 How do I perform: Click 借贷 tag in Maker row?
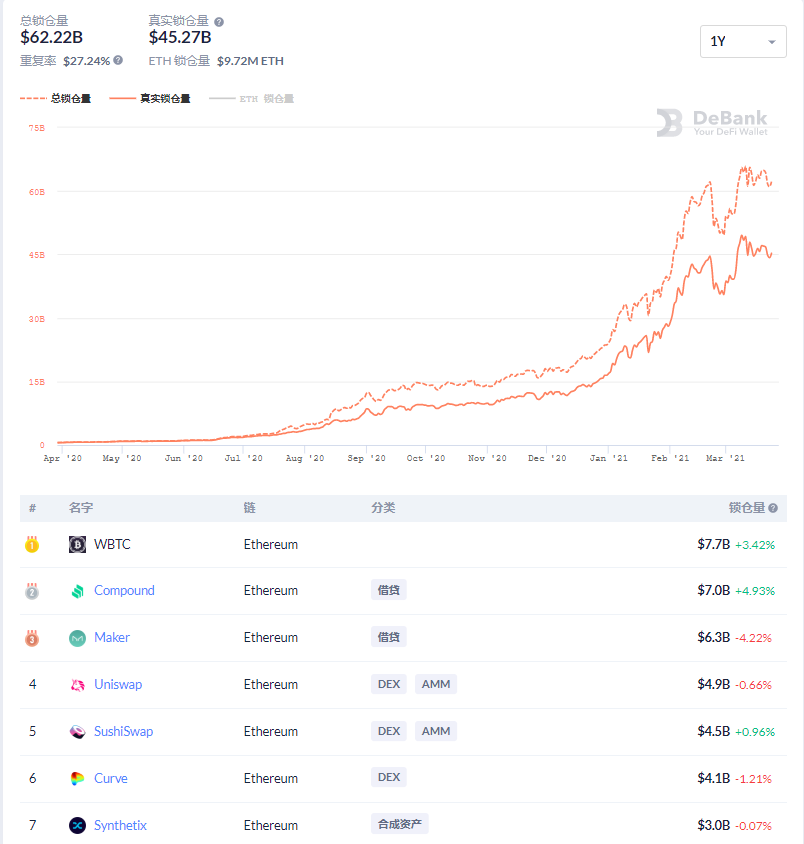coord(389,637)
